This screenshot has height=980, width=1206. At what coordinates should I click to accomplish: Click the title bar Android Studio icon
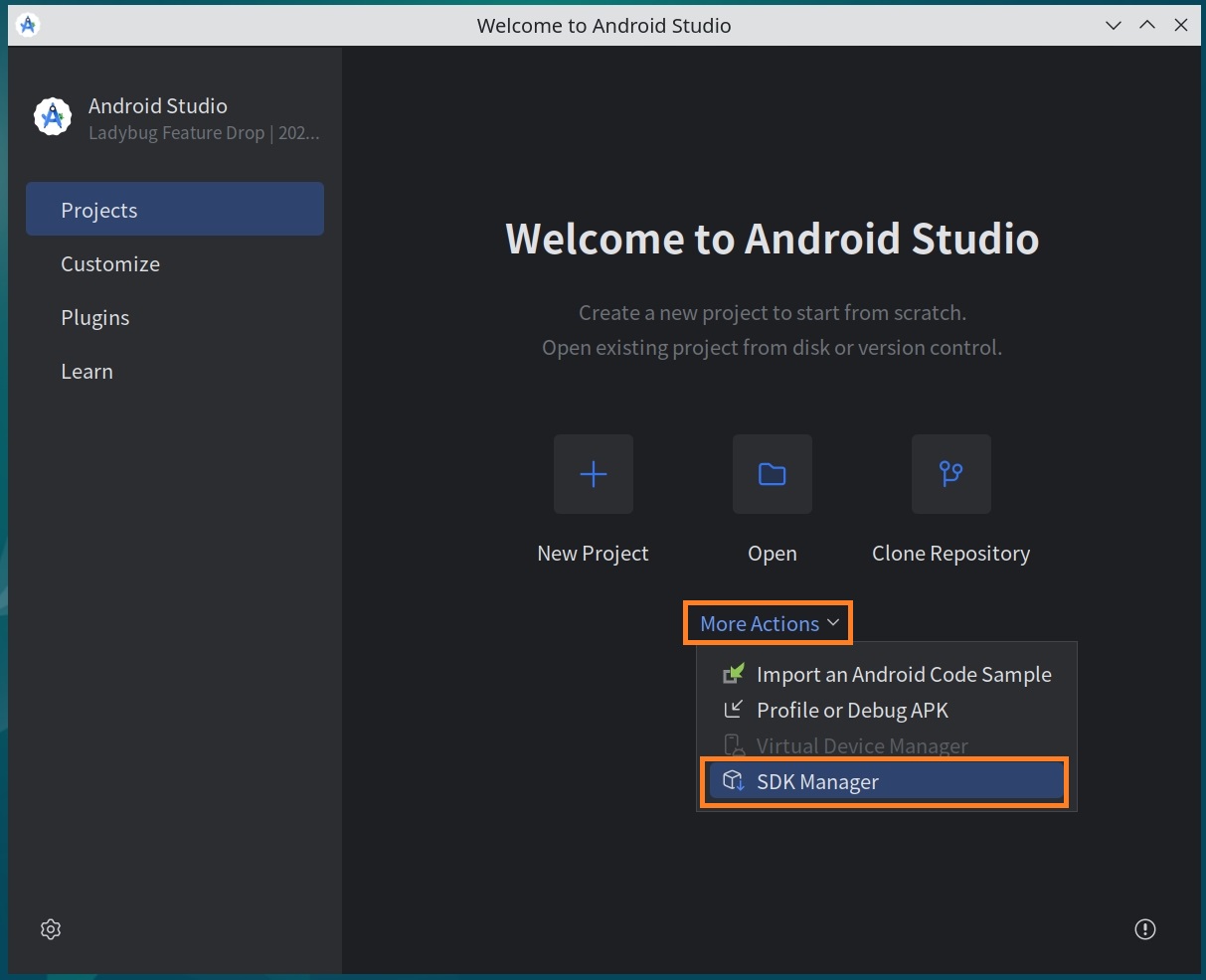pos(28,26)
